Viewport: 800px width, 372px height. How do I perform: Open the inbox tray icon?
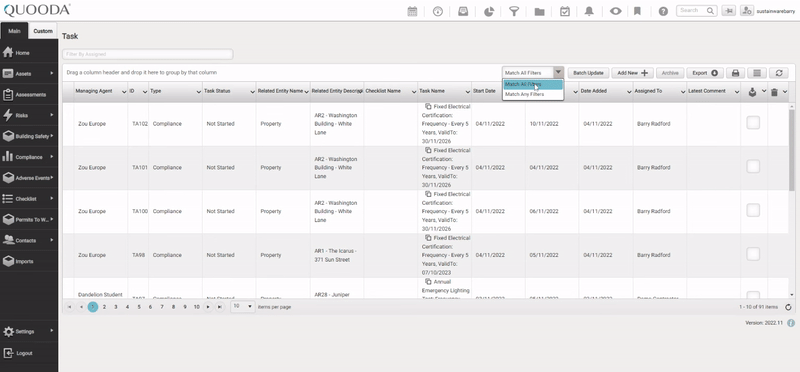(x=463, y=11)
